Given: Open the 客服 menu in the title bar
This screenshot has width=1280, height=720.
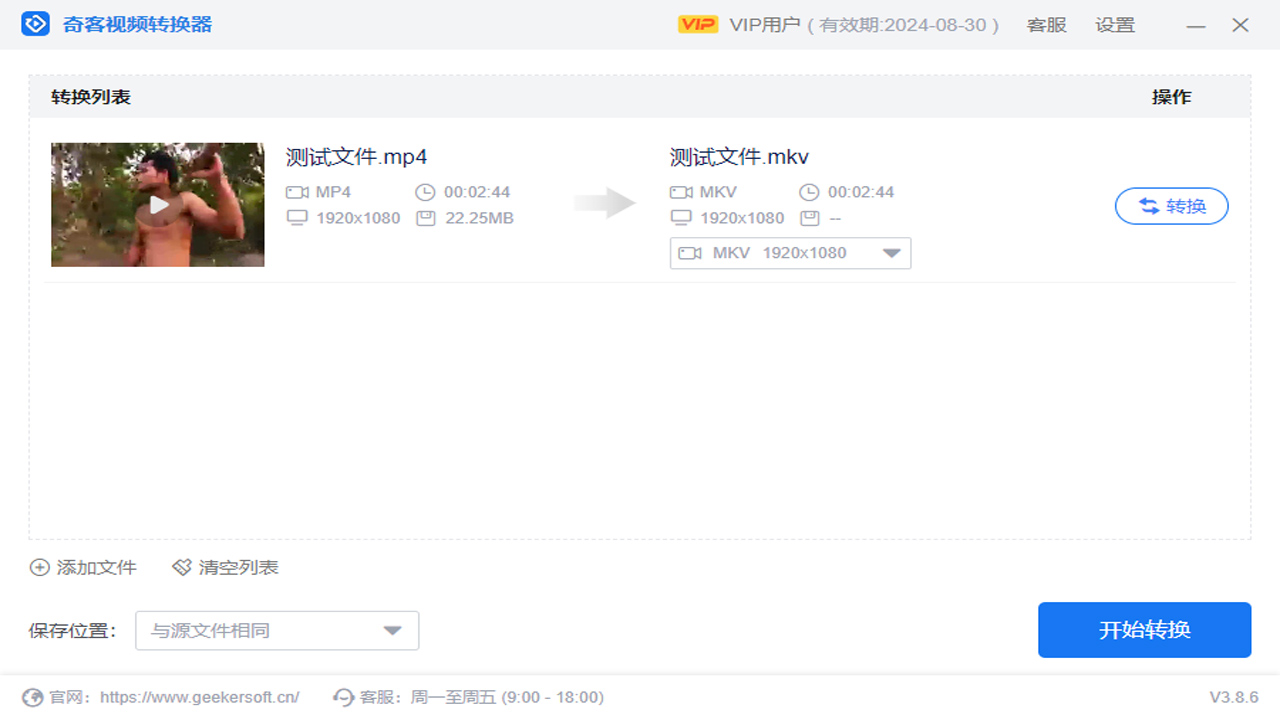Looking at the screenshot, I should pos(1046,25).
